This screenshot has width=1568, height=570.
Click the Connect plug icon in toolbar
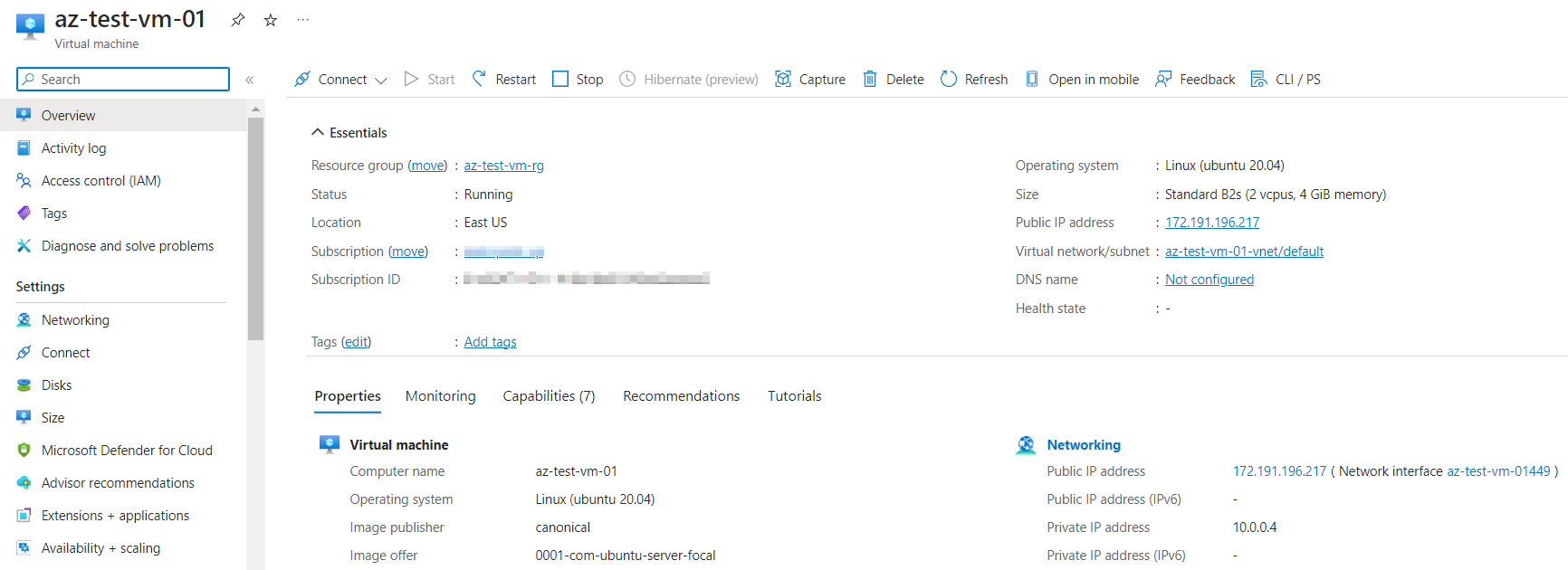point(302,80)
